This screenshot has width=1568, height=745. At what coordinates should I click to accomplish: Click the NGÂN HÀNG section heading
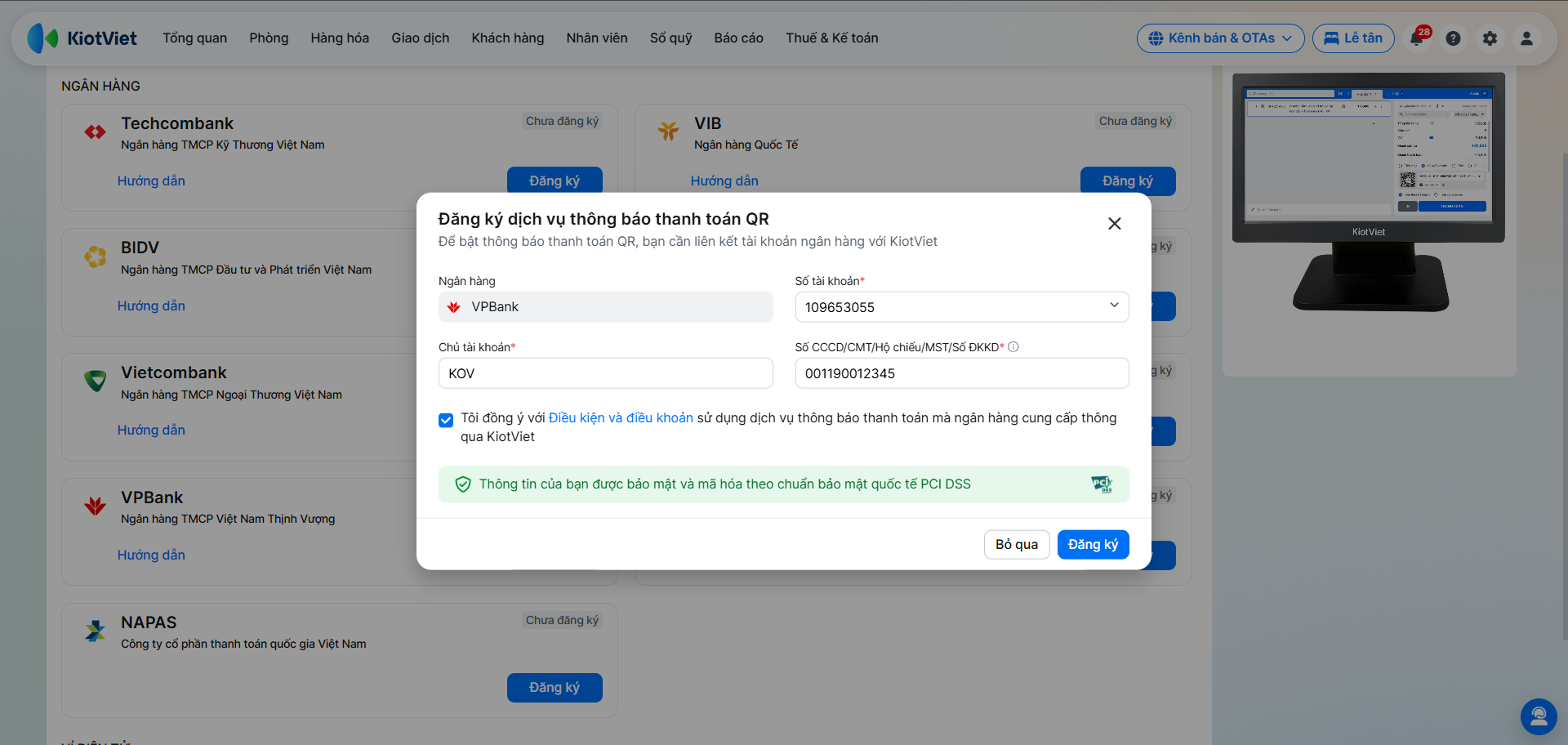pyautogui.click(x=100, y=86)
